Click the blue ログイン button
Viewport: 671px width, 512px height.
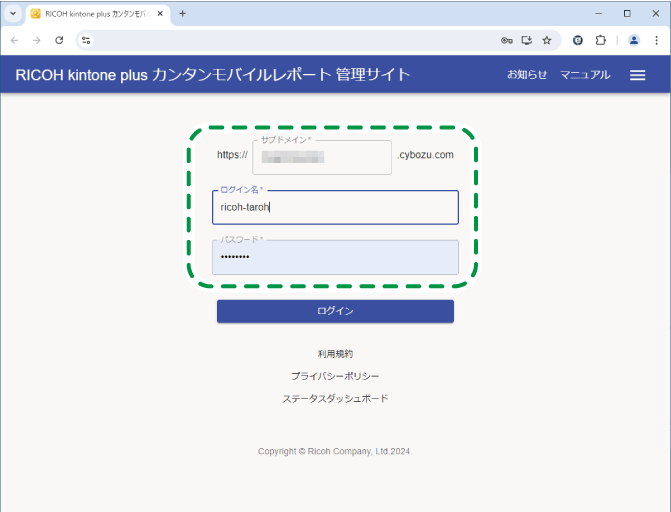(x=335, y=311)
